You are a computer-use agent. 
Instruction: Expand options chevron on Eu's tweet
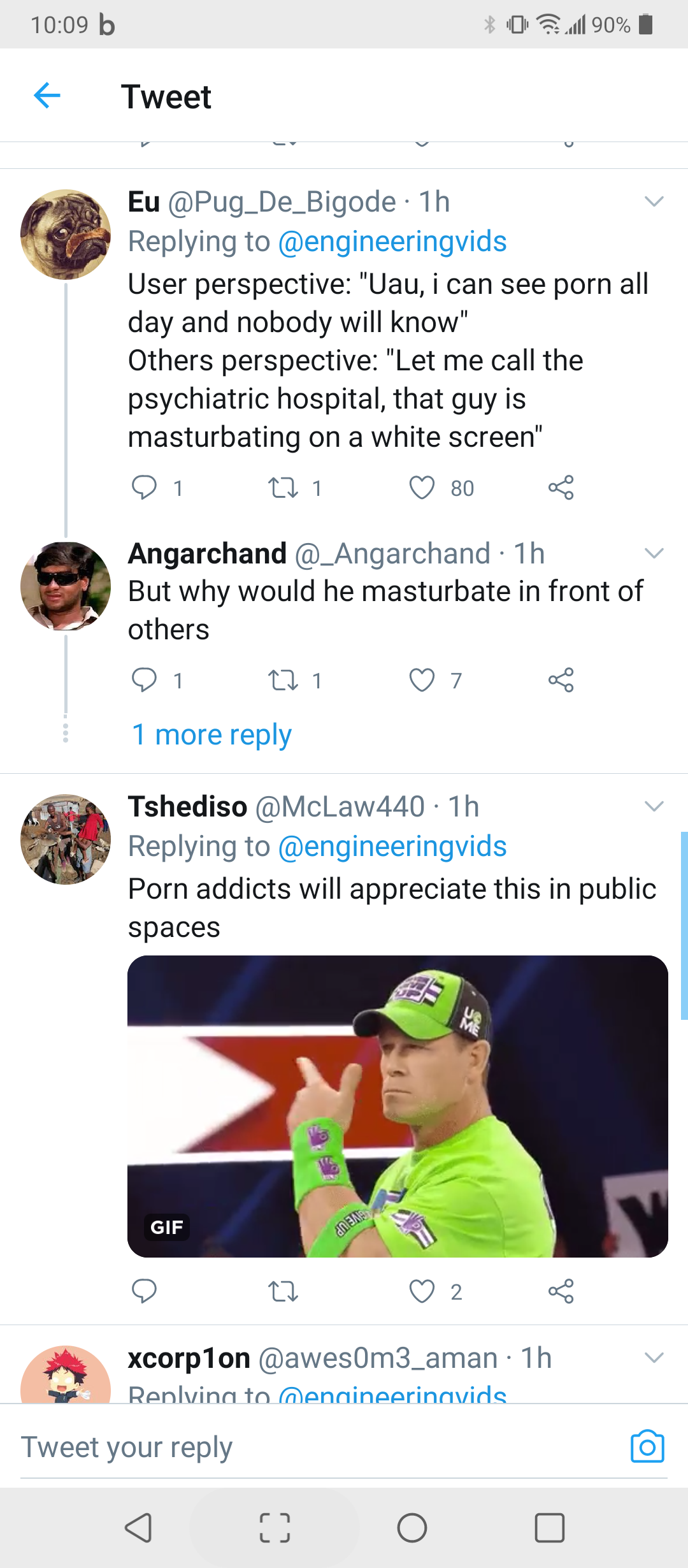tap(654, 201)
